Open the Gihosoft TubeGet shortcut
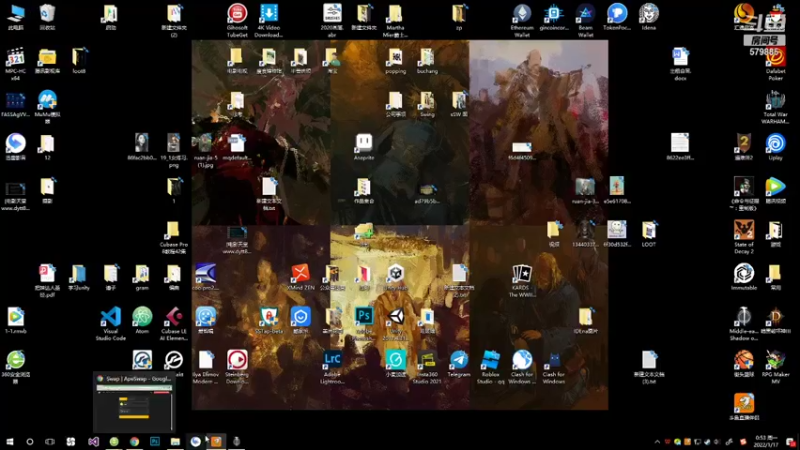The height and width of the screenshot is (450, 800). pyautogui.click(x=237, y=20)
